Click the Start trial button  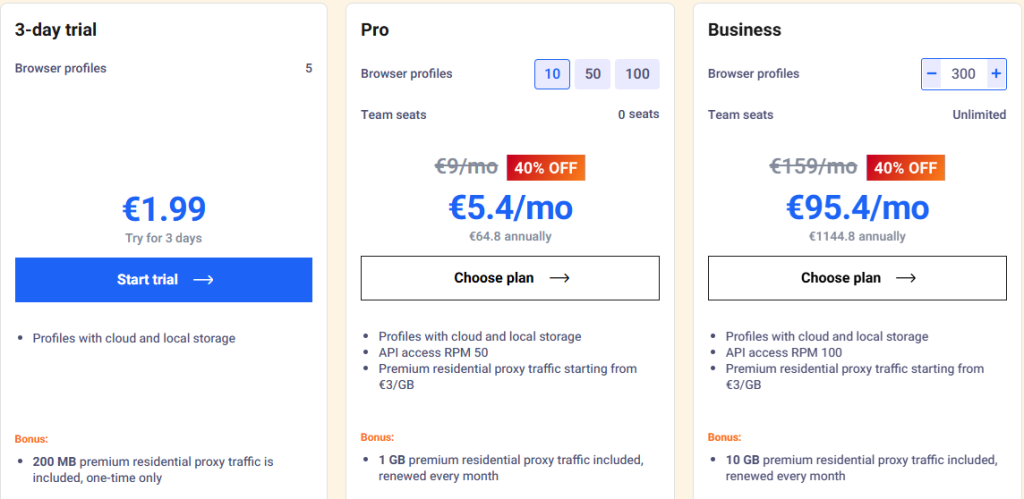(163, 280)
